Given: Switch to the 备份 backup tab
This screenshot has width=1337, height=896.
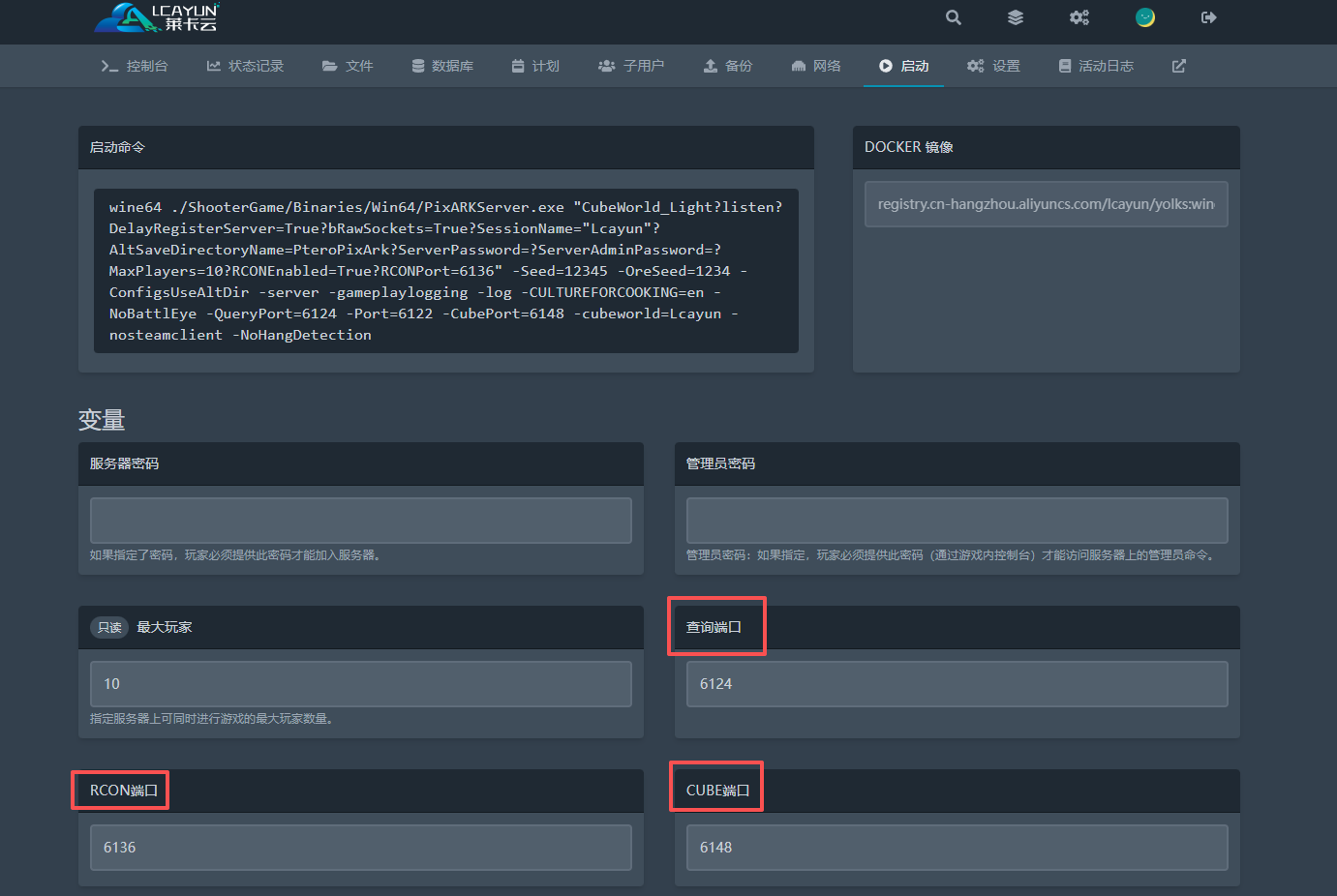Looking at the screenshot, I should coord(727,66).
